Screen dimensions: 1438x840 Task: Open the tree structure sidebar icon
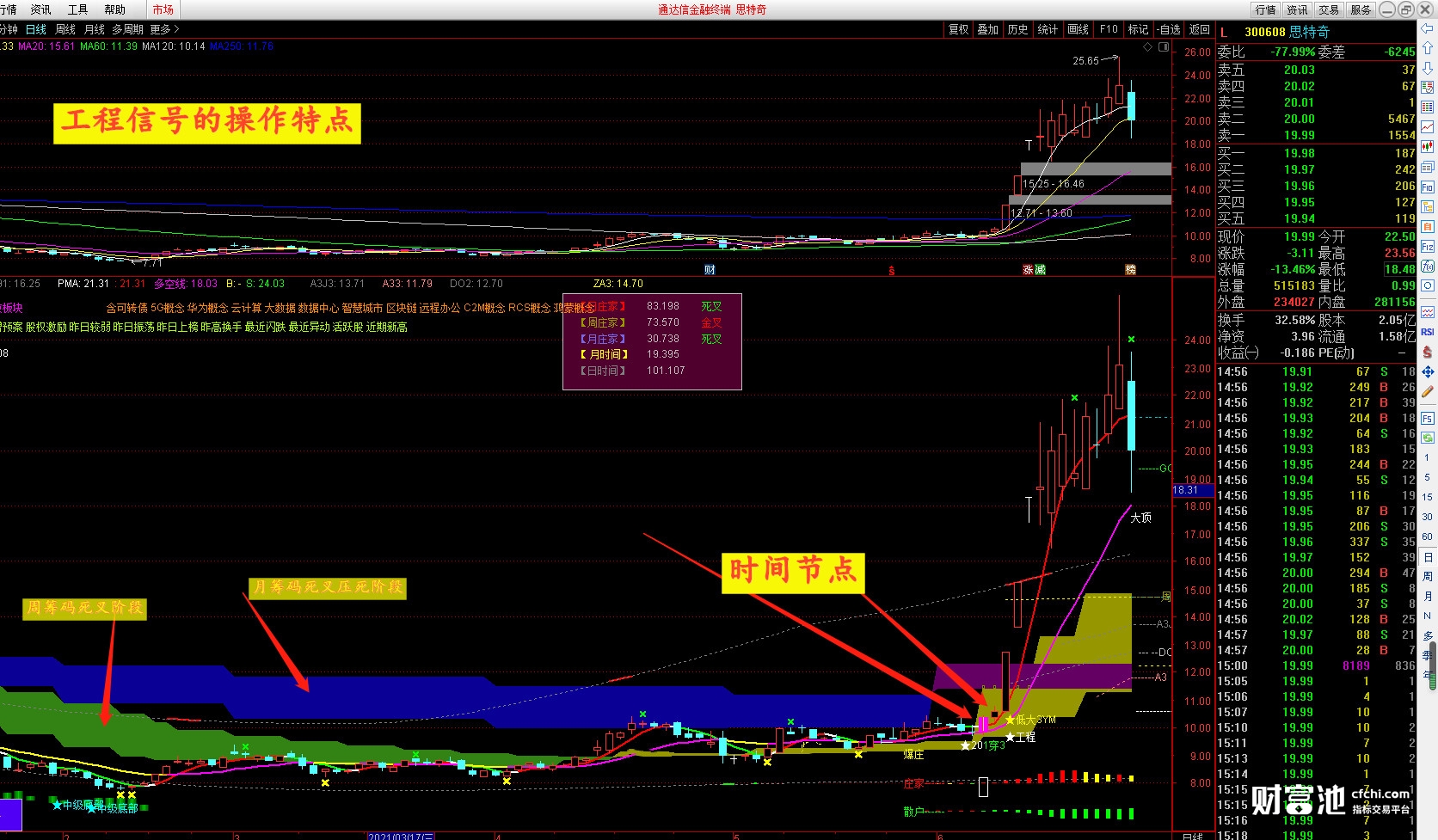[1428, 207]
